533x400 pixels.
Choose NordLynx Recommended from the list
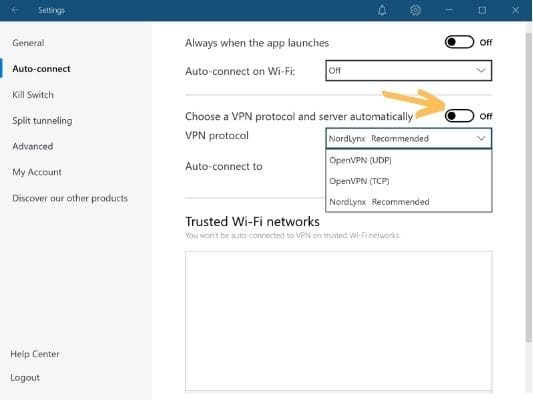(x=409, y=202)
